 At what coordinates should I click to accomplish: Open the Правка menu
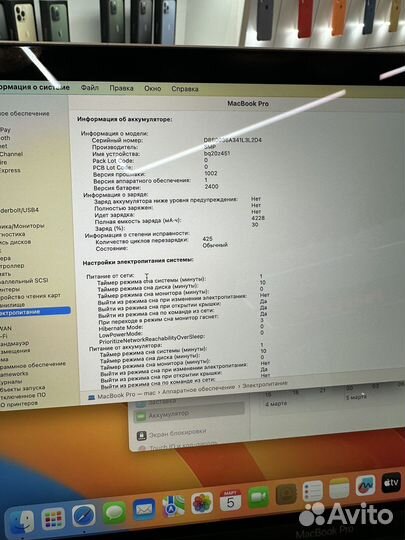click(x=121, y=88)
